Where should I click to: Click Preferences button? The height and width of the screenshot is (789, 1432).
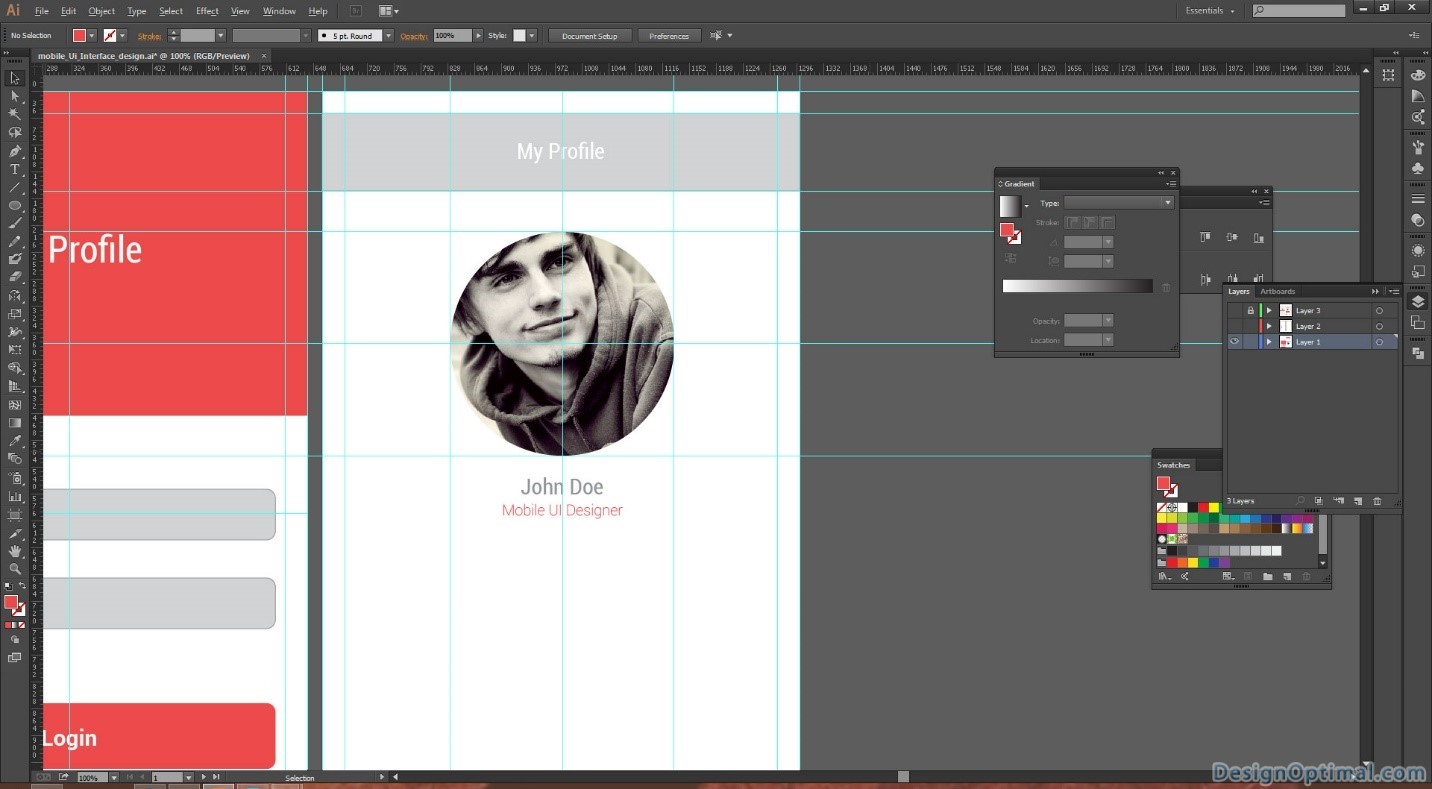tap(669, 36)
